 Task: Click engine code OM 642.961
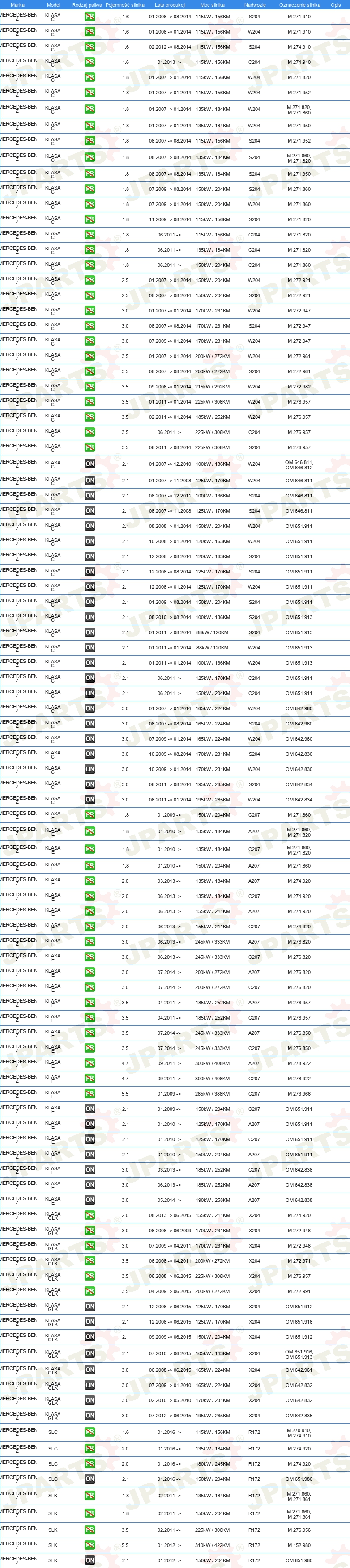point(299,1370)
